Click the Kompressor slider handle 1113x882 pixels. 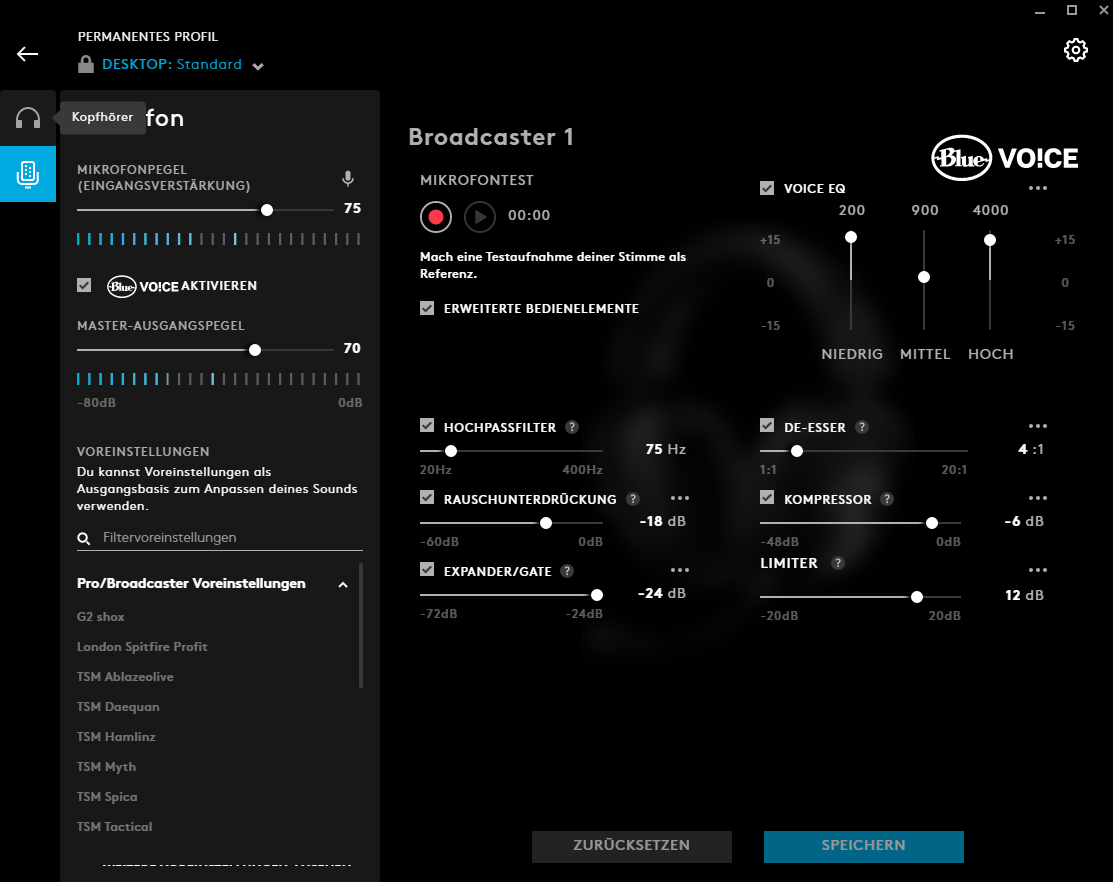pos(932,523)
